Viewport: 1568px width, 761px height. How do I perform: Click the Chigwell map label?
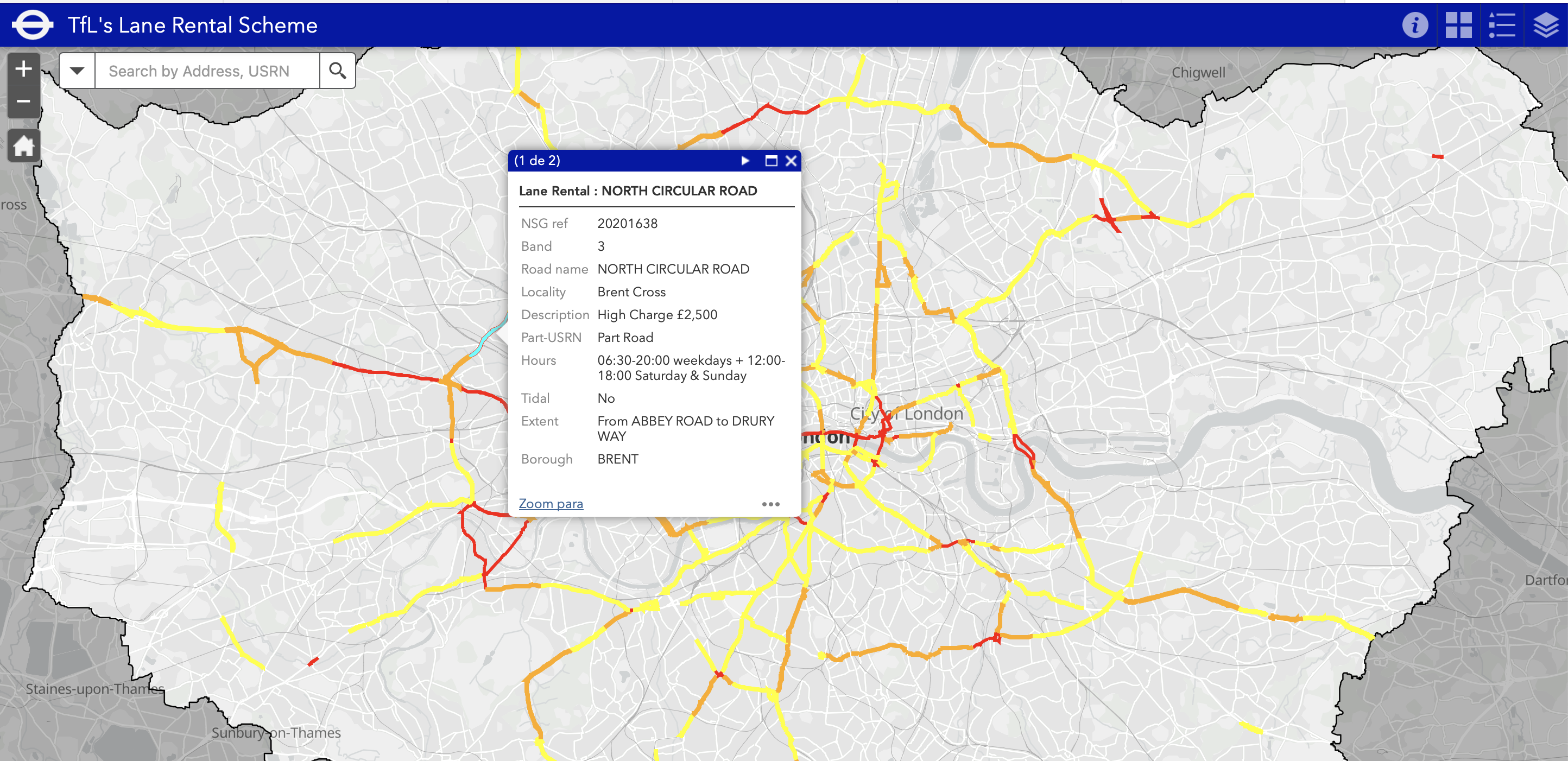coord(1198,72)
